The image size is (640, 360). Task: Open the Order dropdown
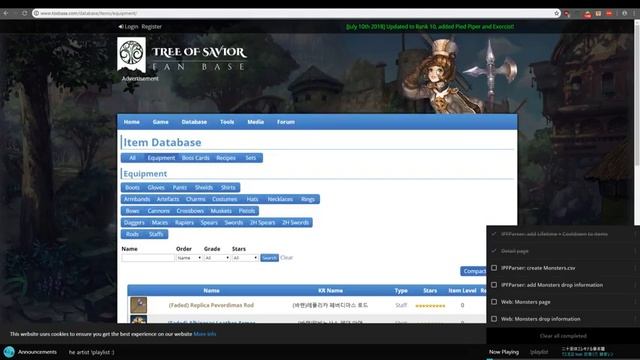(x=189, y=258)
